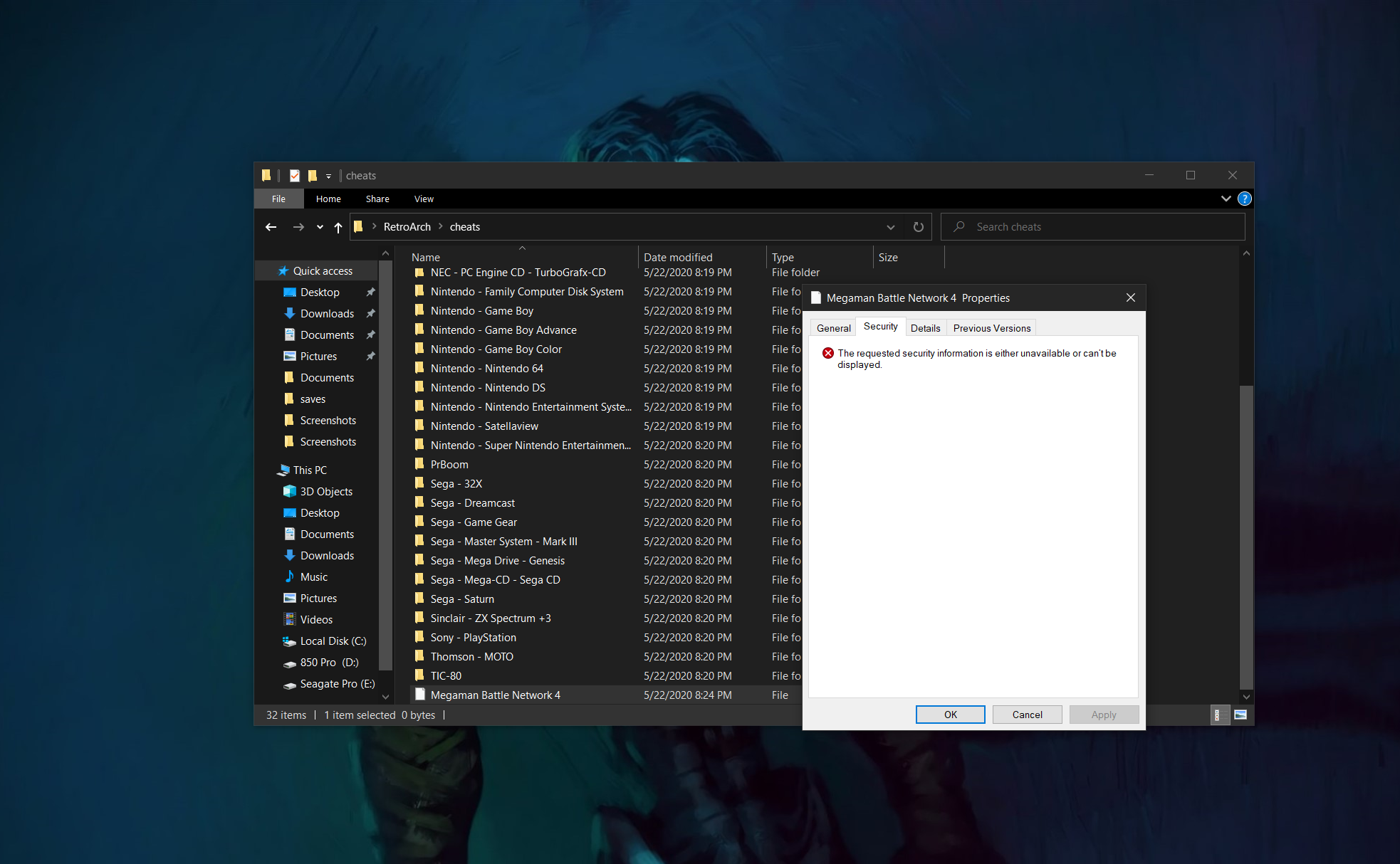Unpin Desktop from Quick access
This screenshot has height=864, width=1400.
tap(370, 292)
